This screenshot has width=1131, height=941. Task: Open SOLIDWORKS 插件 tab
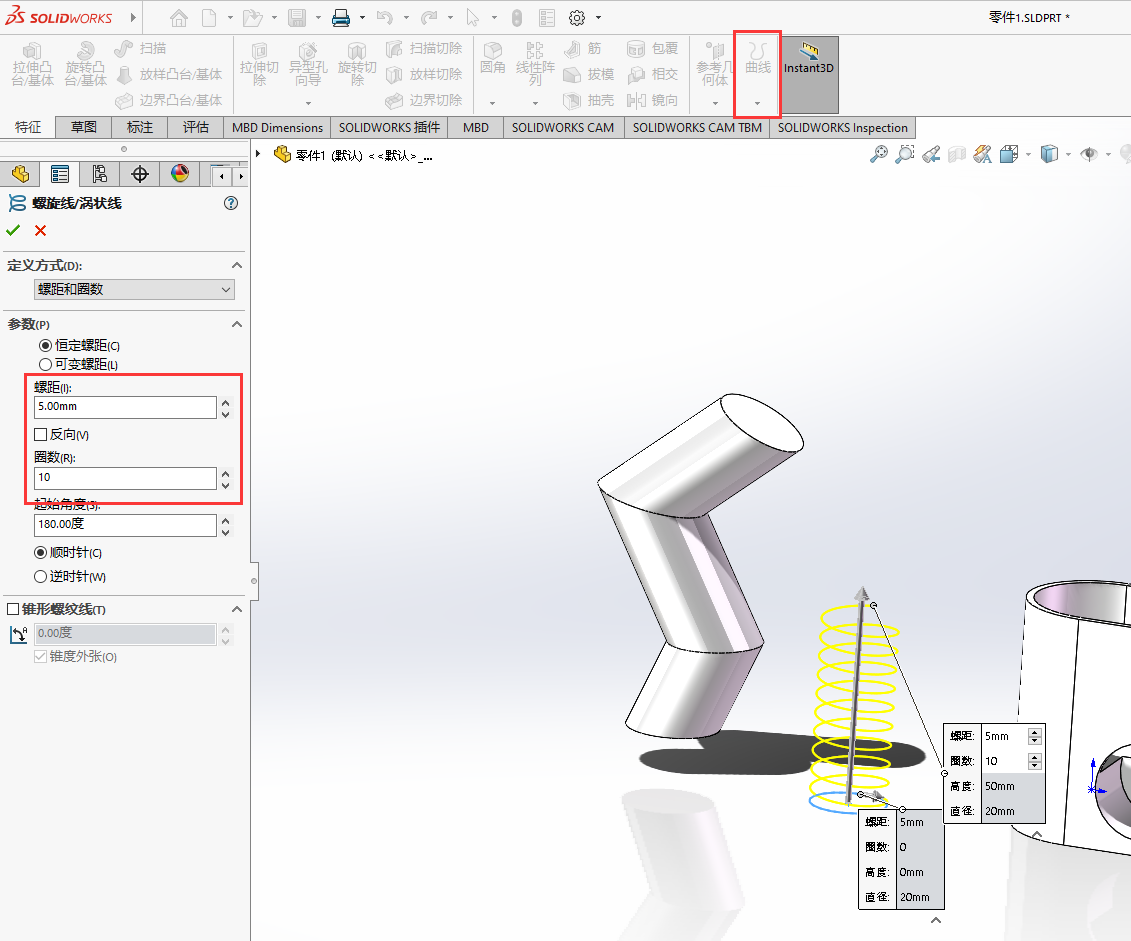(390, 128)
